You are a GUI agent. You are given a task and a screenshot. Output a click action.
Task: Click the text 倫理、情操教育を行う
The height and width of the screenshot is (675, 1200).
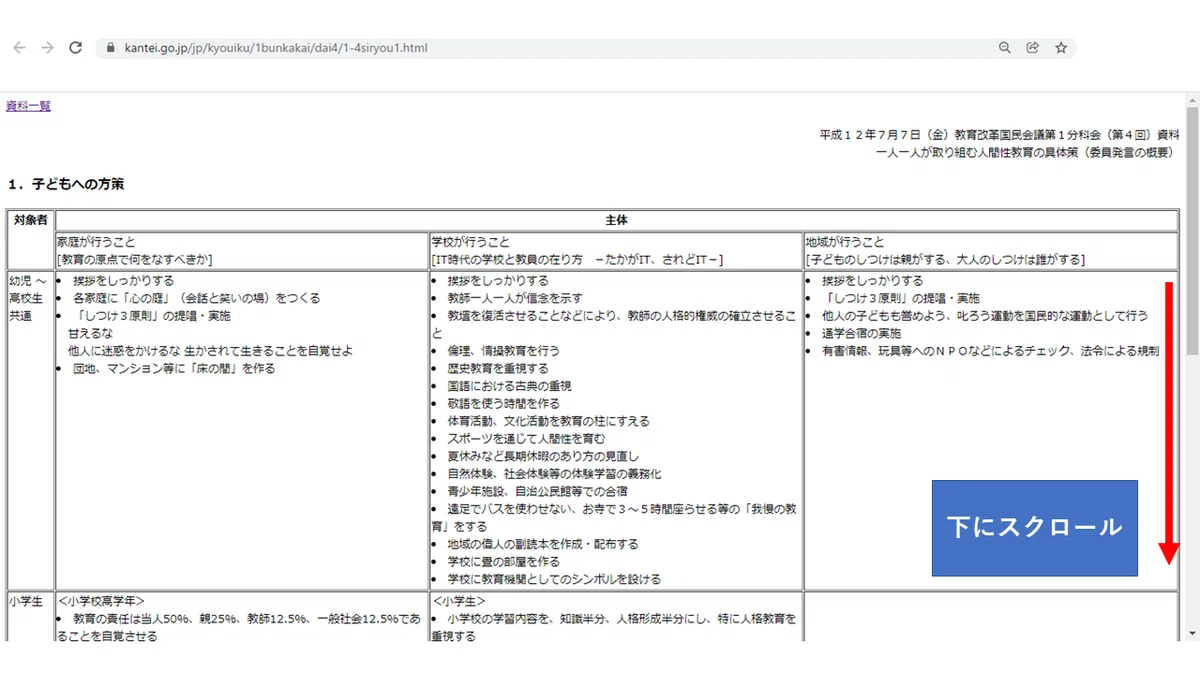(x=504, y=351)
